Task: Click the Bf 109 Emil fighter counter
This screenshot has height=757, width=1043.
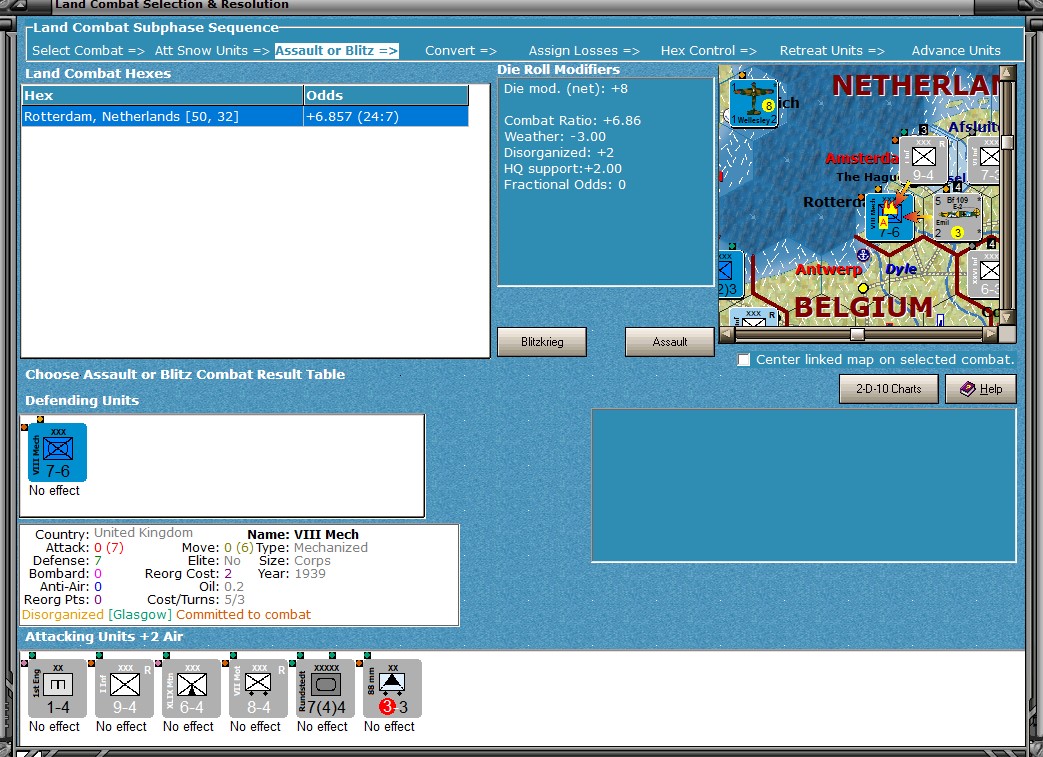Action: 957,217
